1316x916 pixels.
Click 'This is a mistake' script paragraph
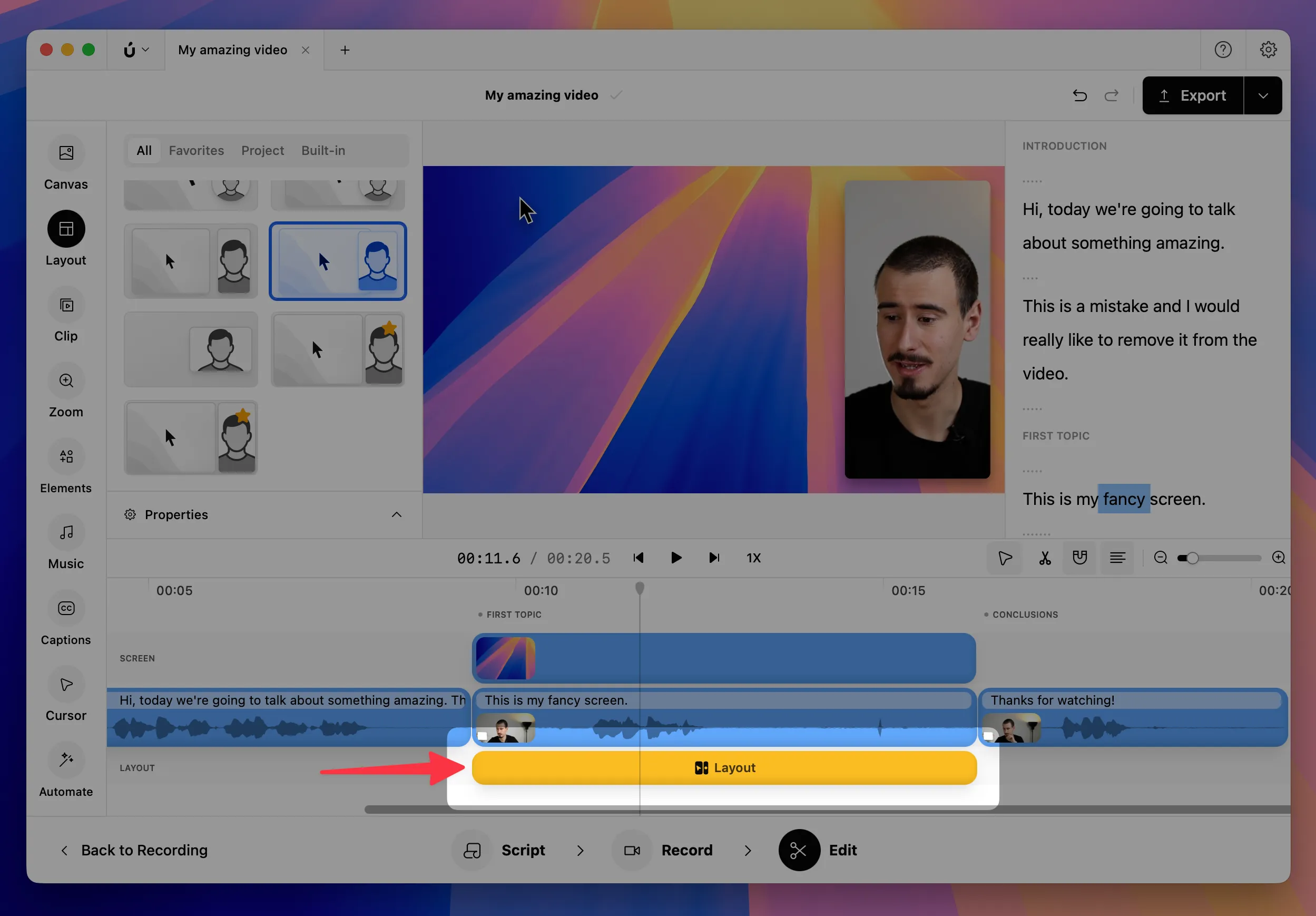(1140, 339)
